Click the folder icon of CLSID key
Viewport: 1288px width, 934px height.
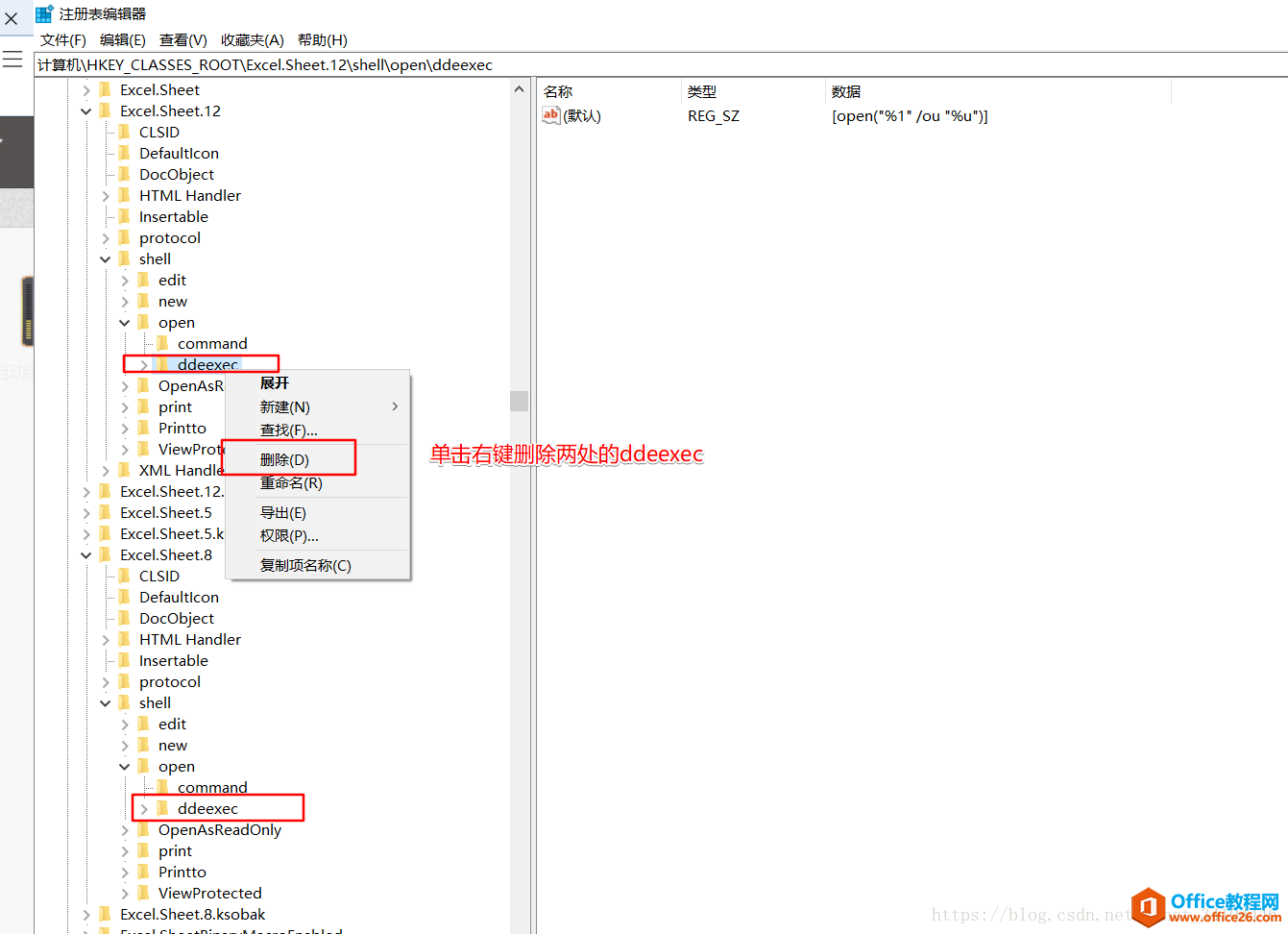click(x=123, y=132)
